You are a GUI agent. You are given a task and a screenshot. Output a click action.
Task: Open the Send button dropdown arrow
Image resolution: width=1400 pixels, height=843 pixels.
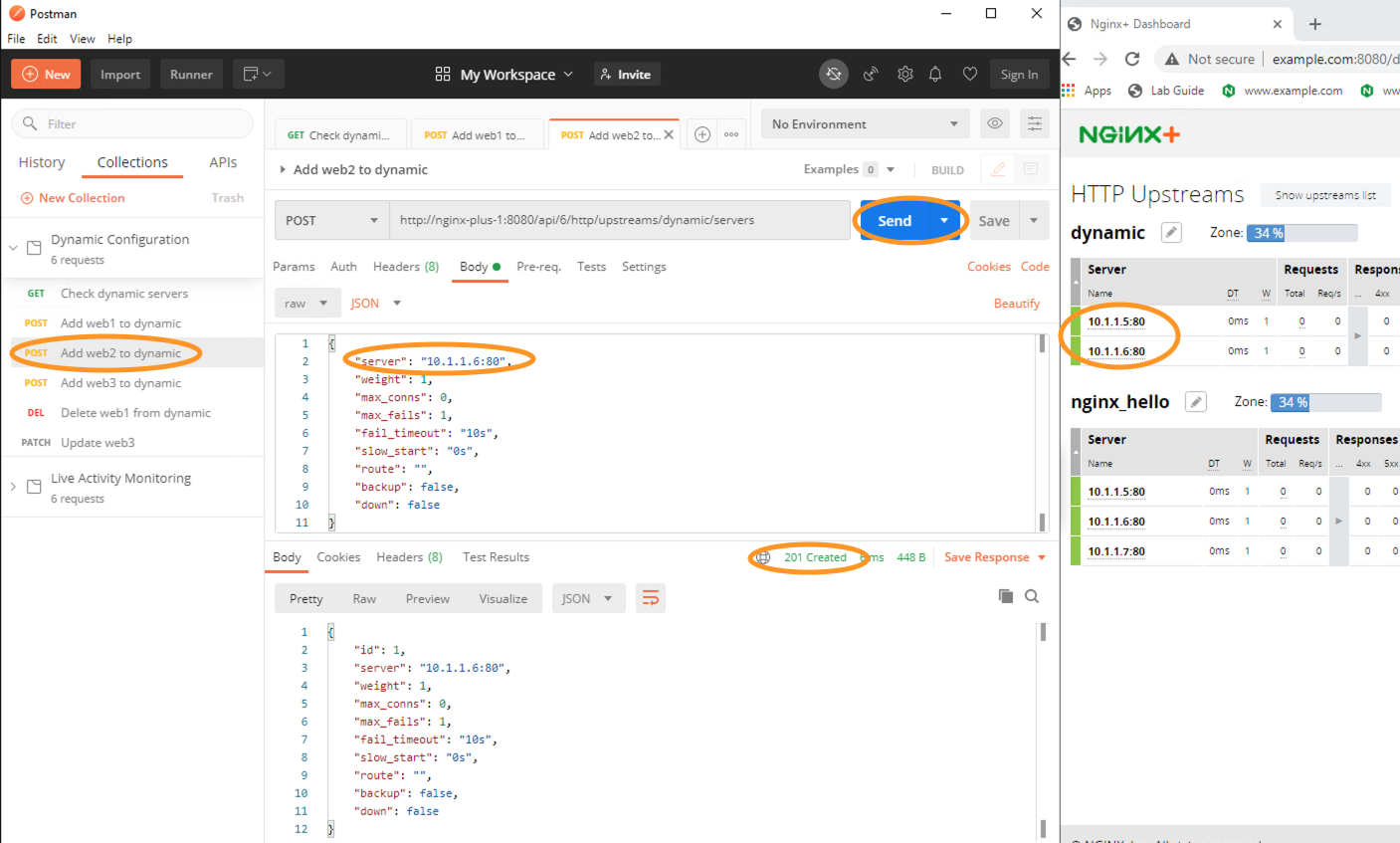[944, 221]
